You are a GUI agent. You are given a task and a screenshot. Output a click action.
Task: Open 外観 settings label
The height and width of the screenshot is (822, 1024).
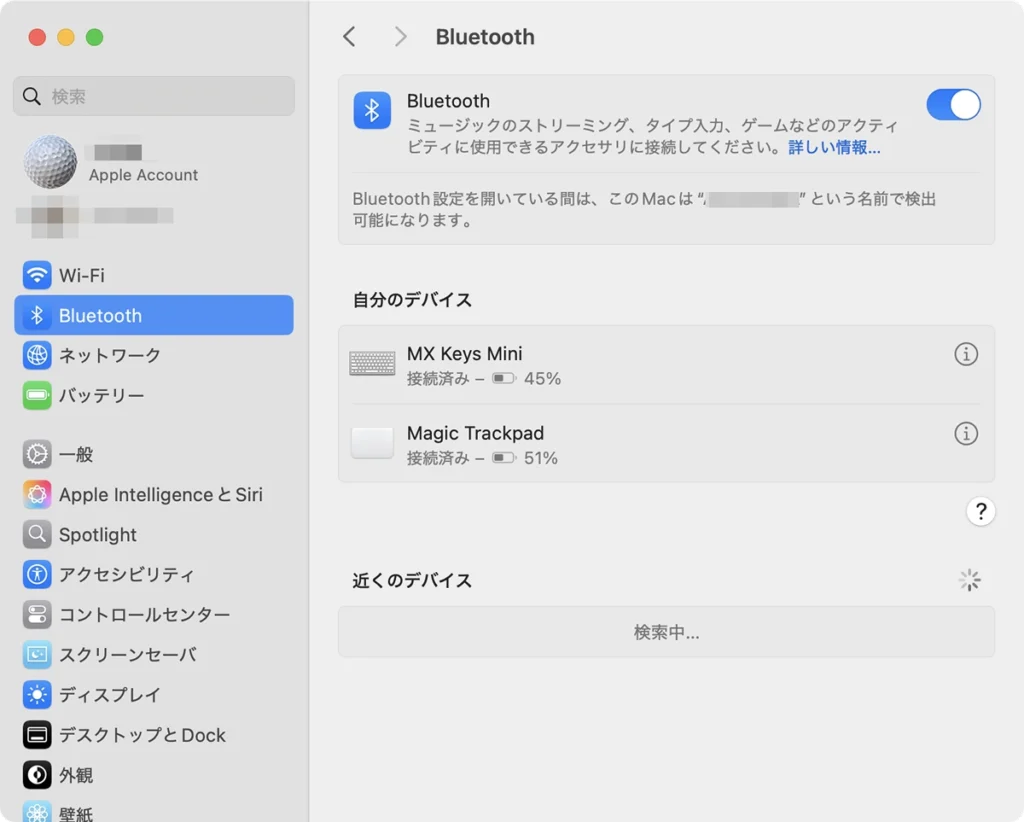coord(76,775)
